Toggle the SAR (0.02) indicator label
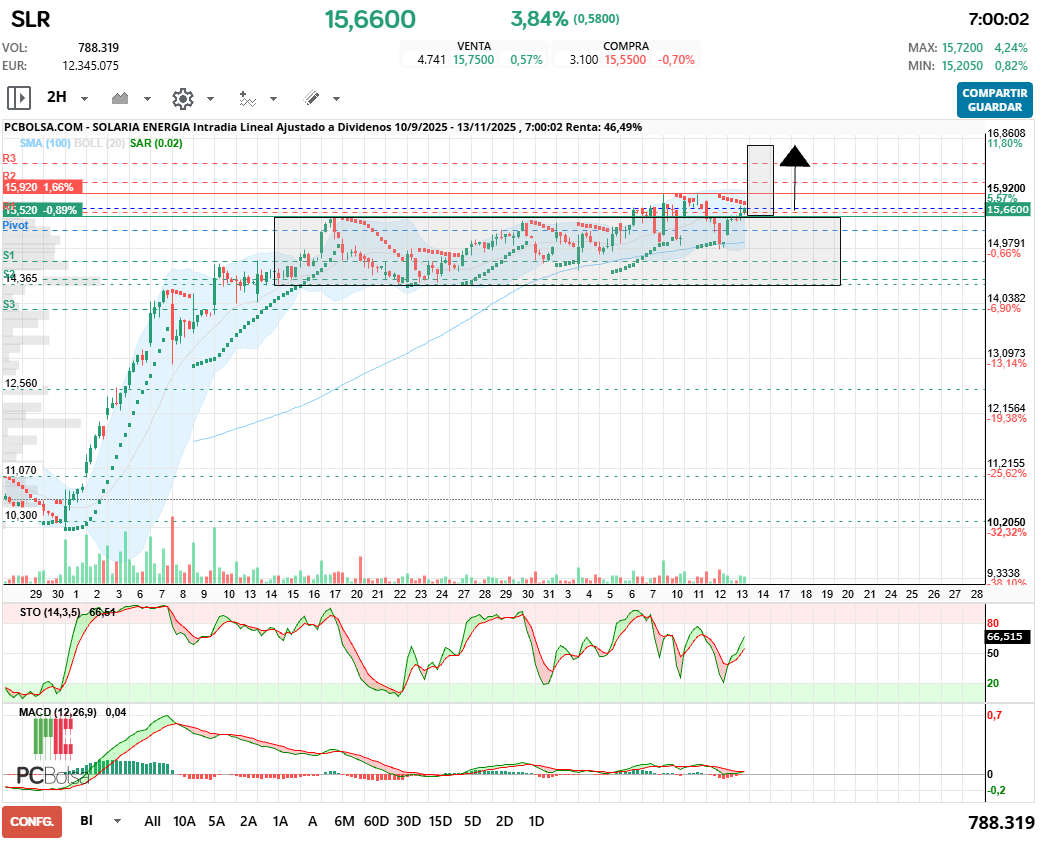Screen dimensions: 1048x843 [156, 144]
